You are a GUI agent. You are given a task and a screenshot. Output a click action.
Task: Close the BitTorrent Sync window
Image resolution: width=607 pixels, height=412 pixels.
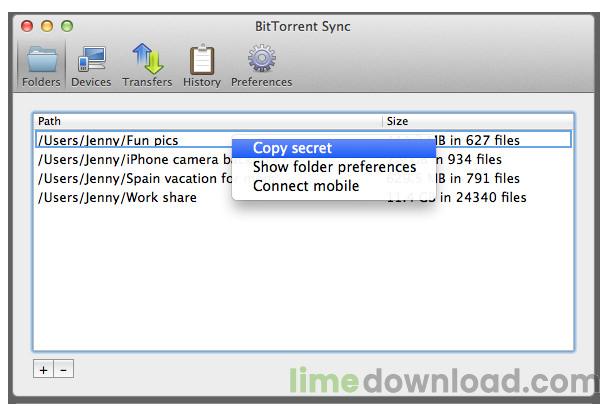[27, 26]
